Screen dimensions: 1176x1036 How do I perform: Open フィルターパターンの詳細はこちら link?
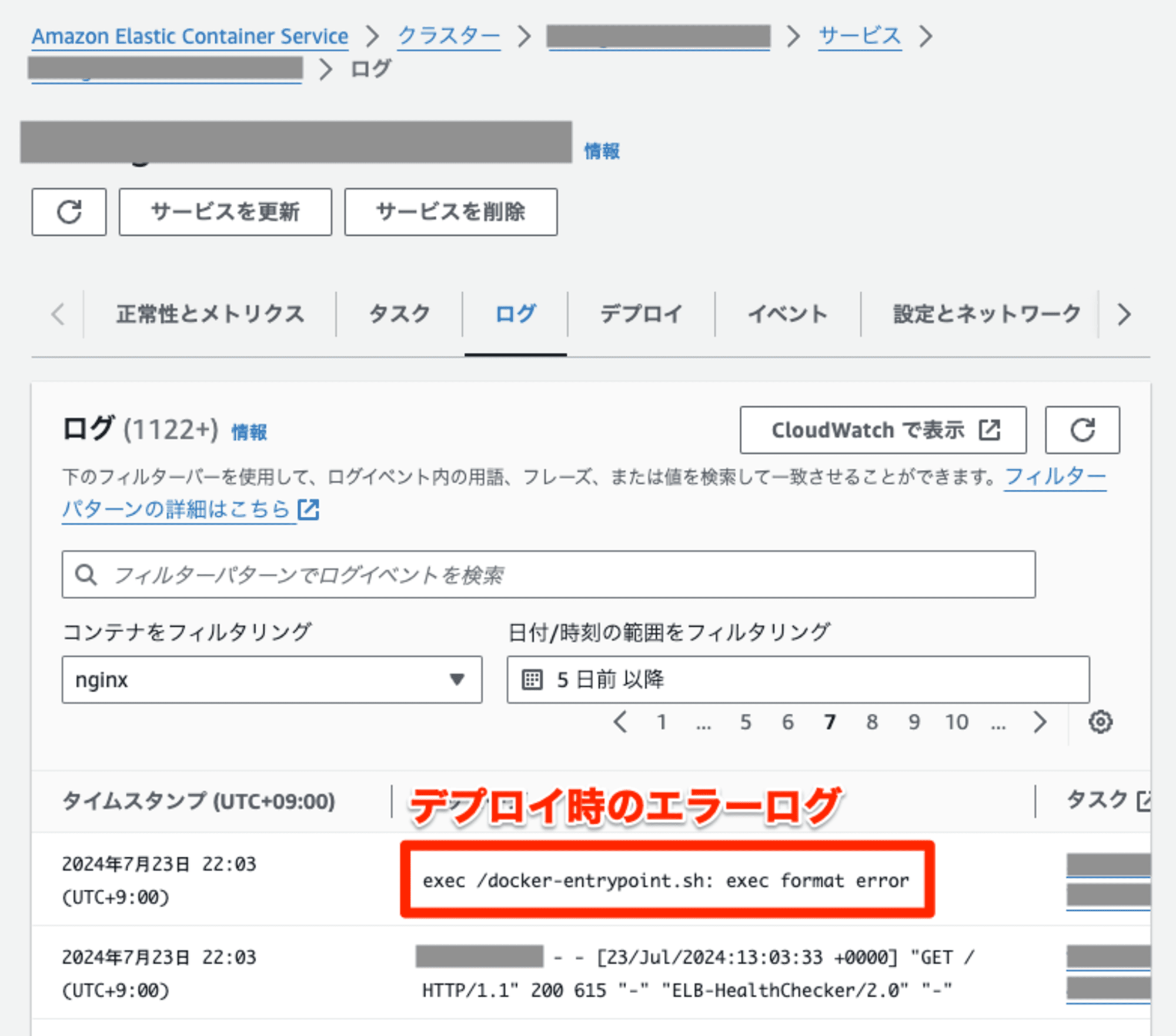(x=176, y=509)
